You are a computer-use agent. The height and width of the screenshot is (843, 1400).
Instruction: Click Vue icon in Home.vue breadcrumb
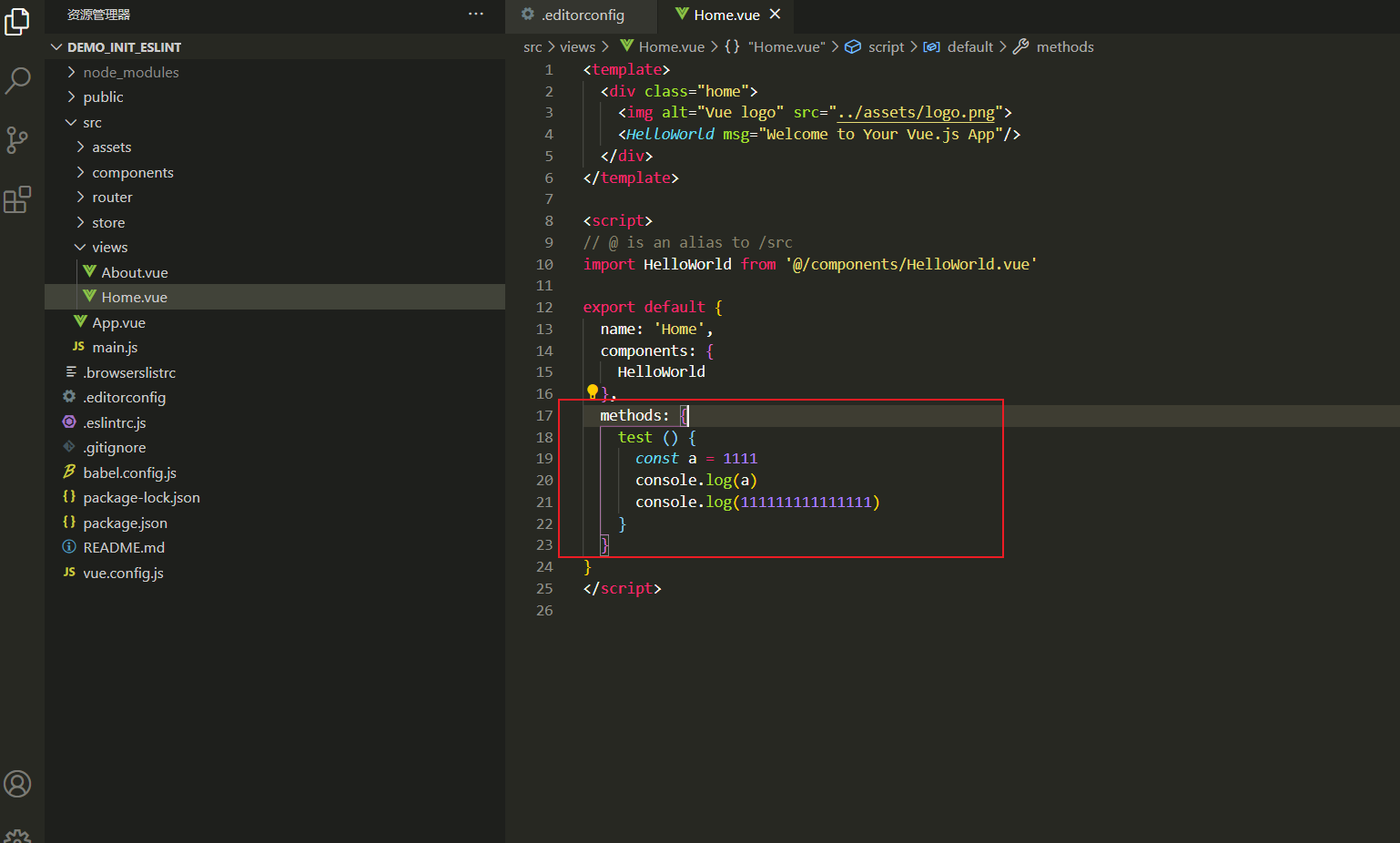(626, 46)
